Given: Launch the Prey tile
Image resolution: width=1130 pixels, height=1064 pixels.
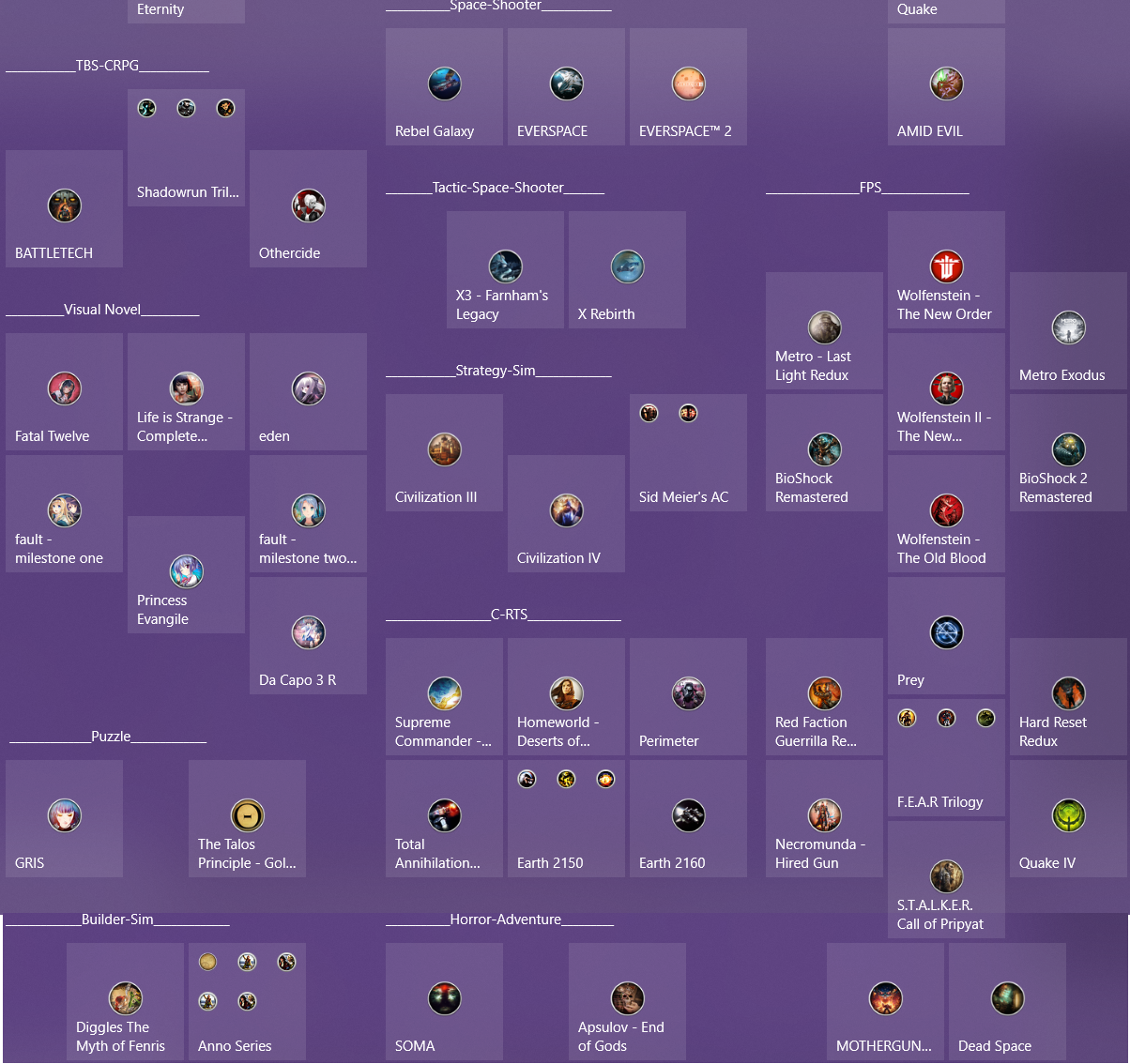Looking at the screenshot, I should point(946,635).
